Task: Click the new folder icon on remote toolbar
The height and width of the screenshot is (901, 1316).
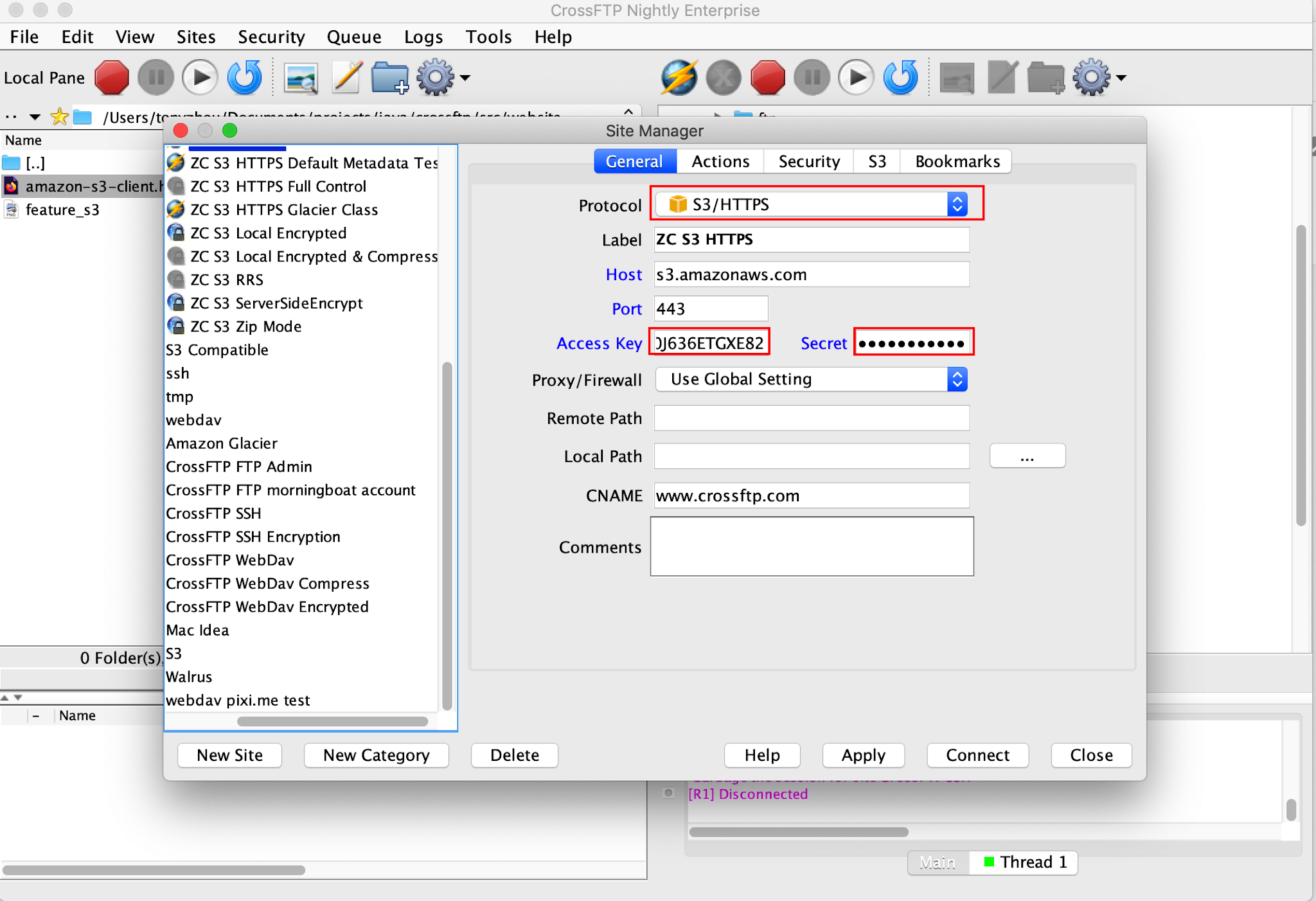Action: point(1045,77)
